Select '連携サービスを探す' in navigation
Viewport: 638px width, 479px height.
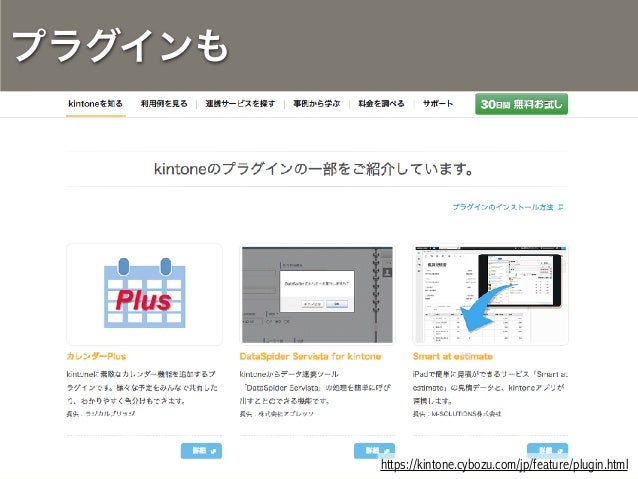240,104
